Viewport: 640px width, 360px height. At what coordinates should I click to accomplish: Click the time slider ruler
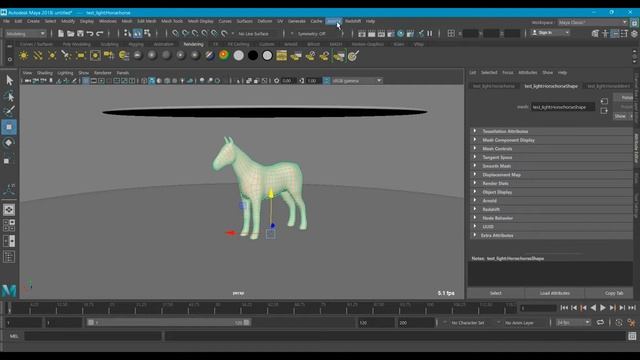coord(262,308)
